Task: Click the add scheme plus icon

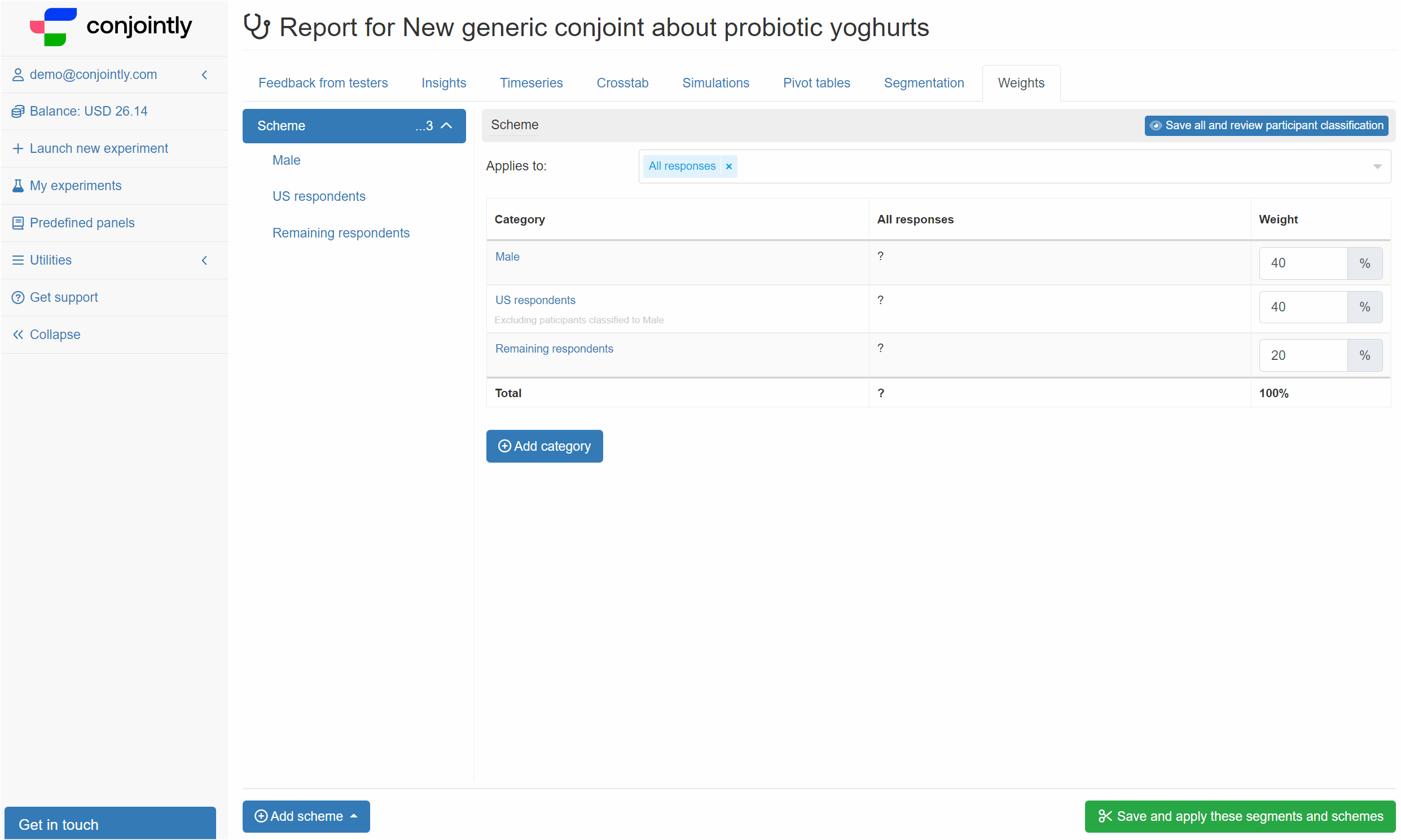Action: [262, 817]
